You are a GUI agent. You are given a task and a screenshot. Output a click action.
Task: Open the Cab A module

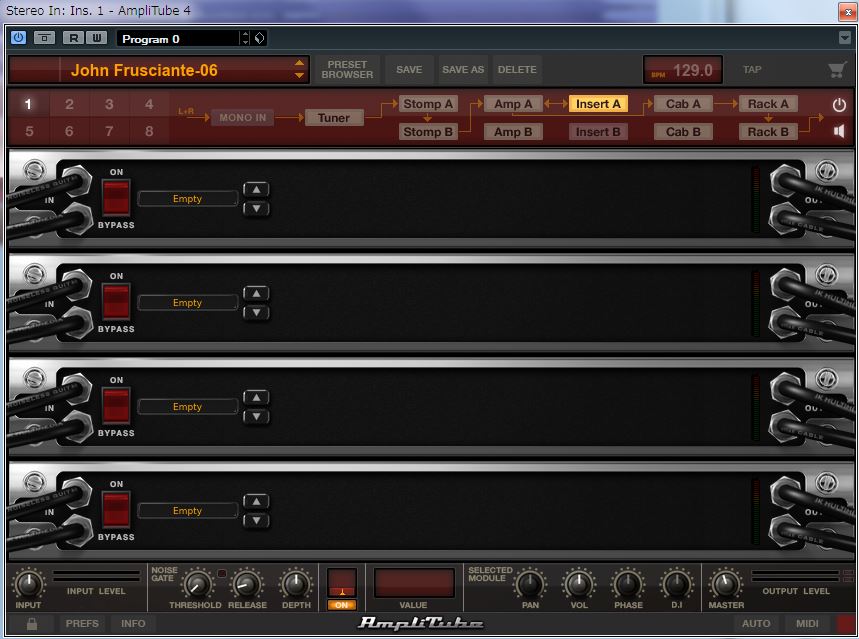point(682,102)
